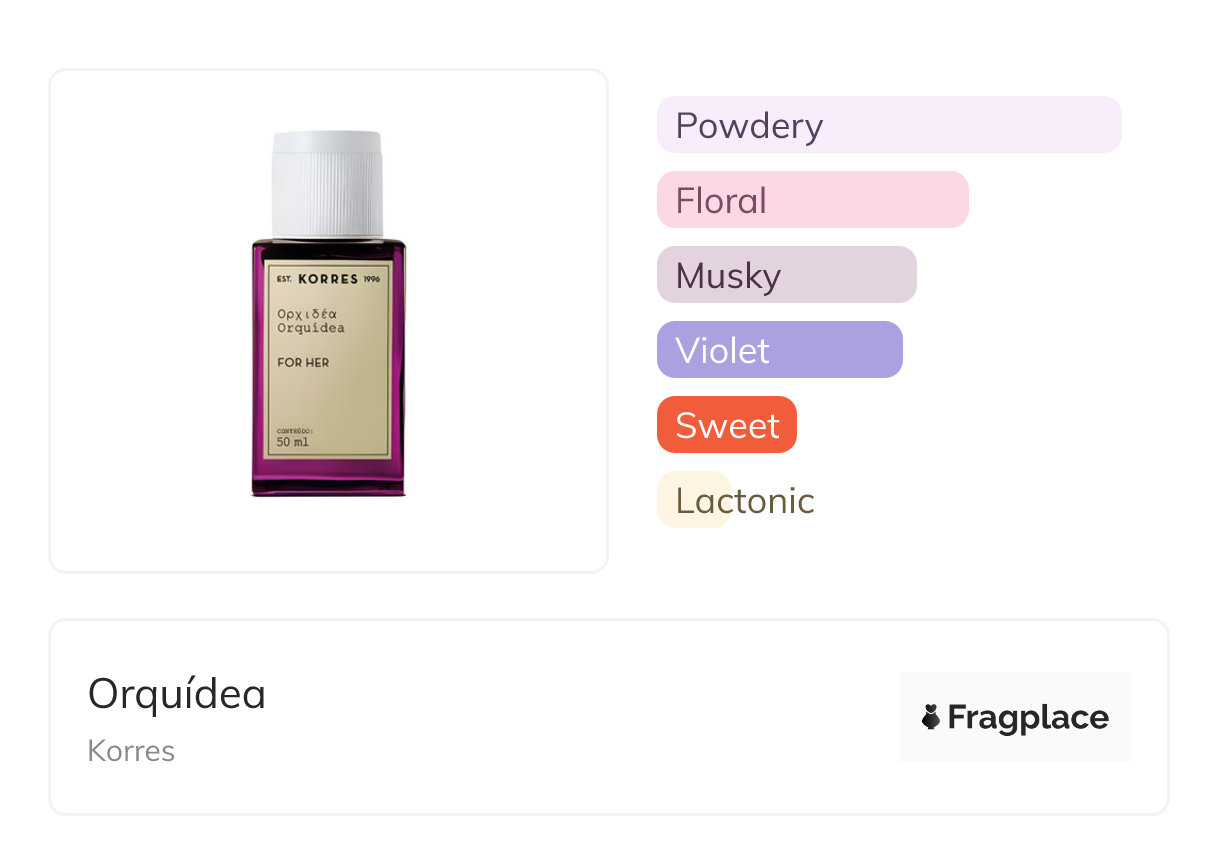Open the Korres brand name link
1218x864 pixels.
point(131,751)
